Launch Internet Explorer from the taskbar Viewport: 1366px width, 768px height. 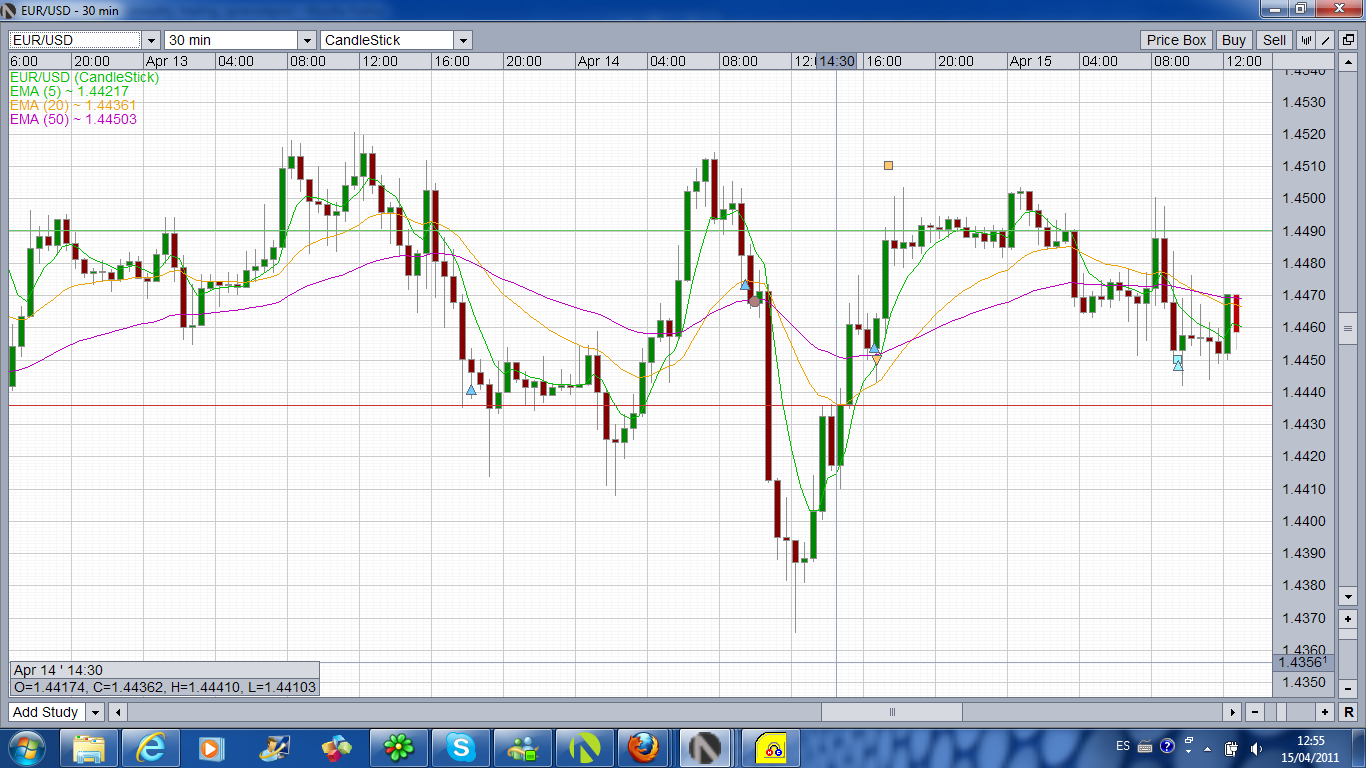151,747
